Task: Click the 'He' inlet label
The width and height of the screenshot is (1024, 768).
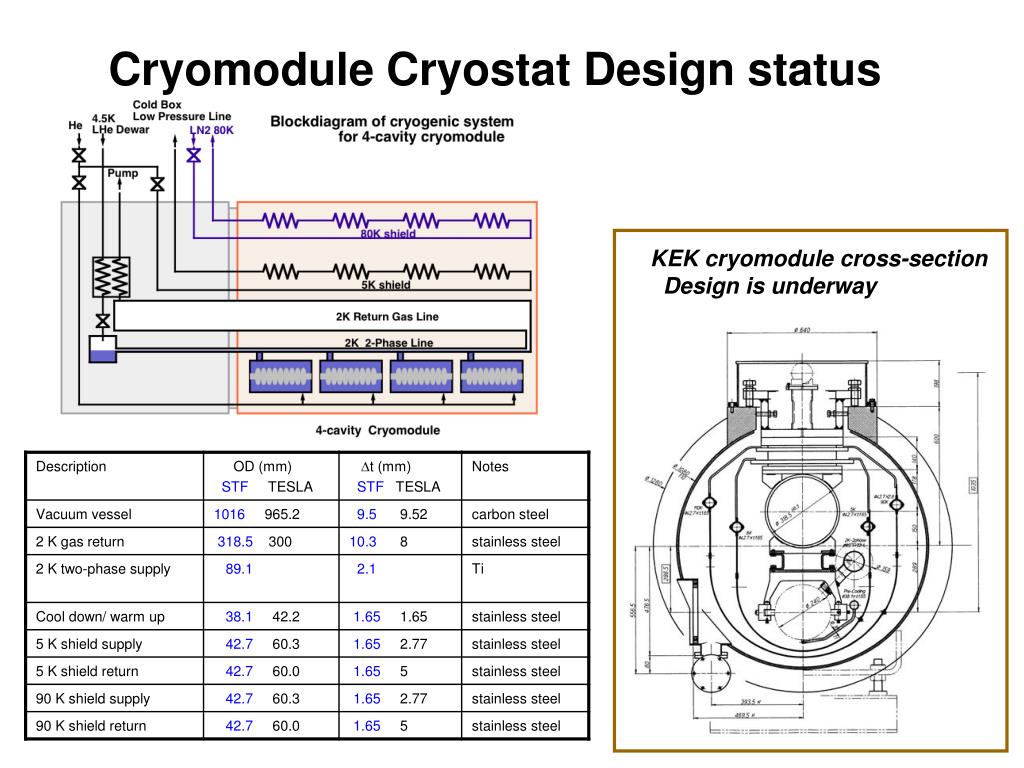Action: (x=76, y=125)
